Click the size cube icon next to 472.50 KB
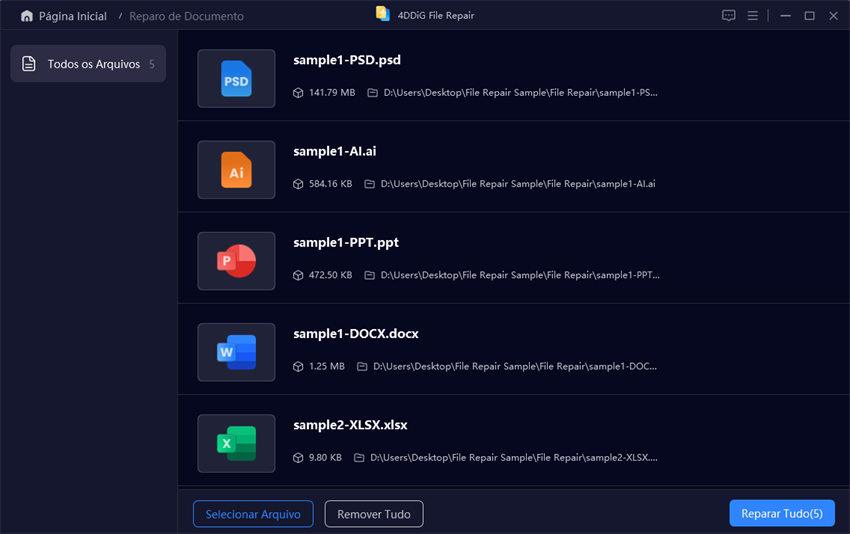850x534 pixels. click(298, 275)
